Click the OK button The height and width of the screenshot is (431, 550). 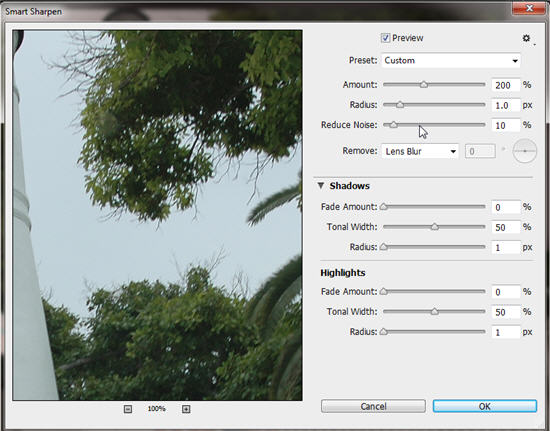[485, 406]
